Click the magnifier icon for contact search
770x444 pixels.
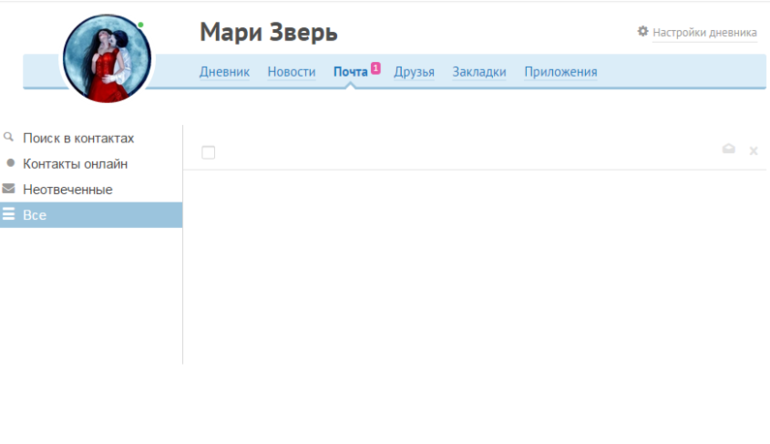pyautogui.click(x=9, y=137)
